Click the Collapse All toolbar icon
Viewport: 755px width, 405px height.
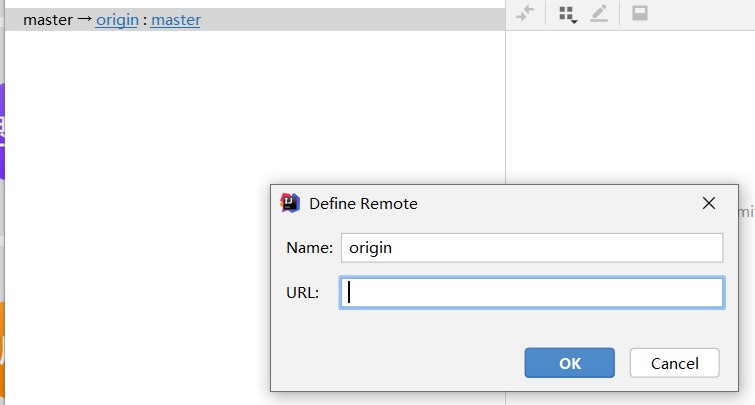click(x=525, y=14)
